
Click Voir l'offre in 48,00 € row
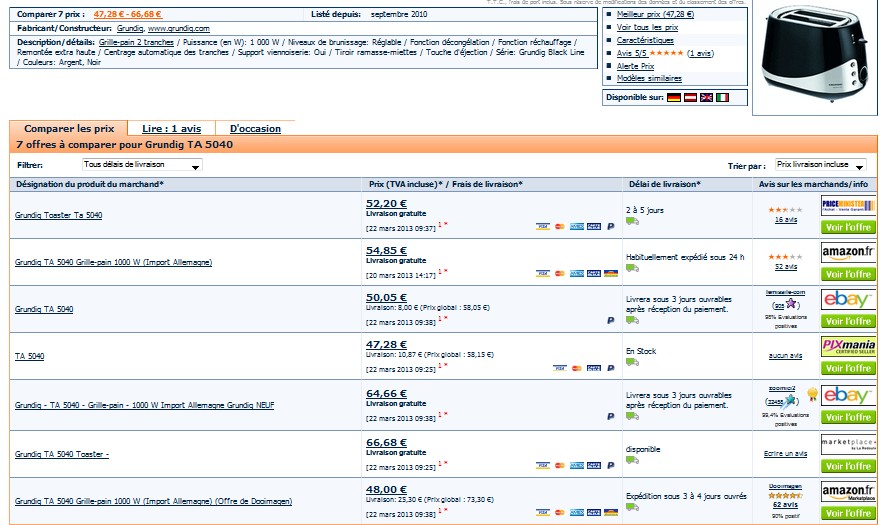[x=848, y=513]
